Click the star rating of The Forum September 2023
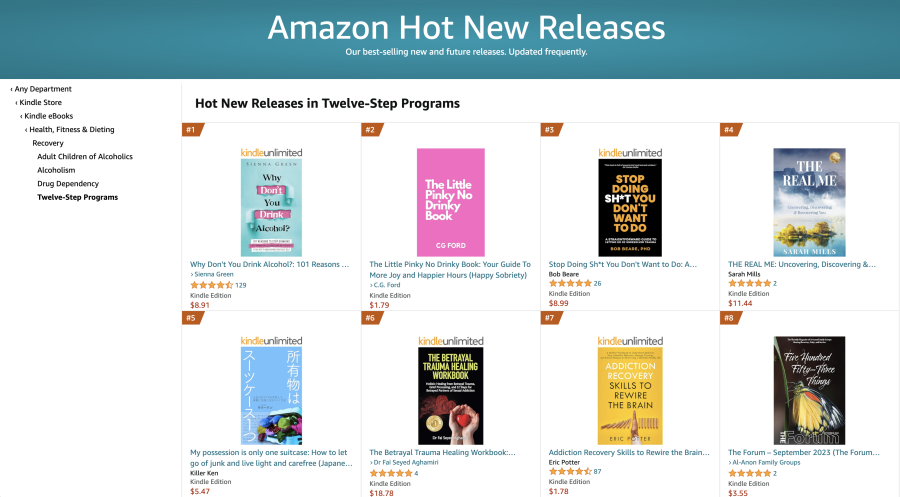This screenshot has width=900, height=497. (750, 473)
